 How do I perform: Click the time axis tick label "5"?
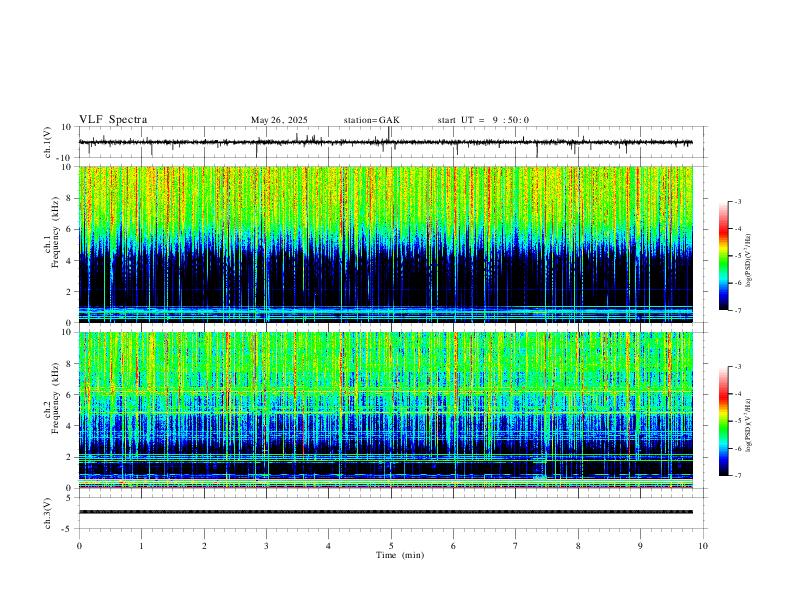point(391,546)
